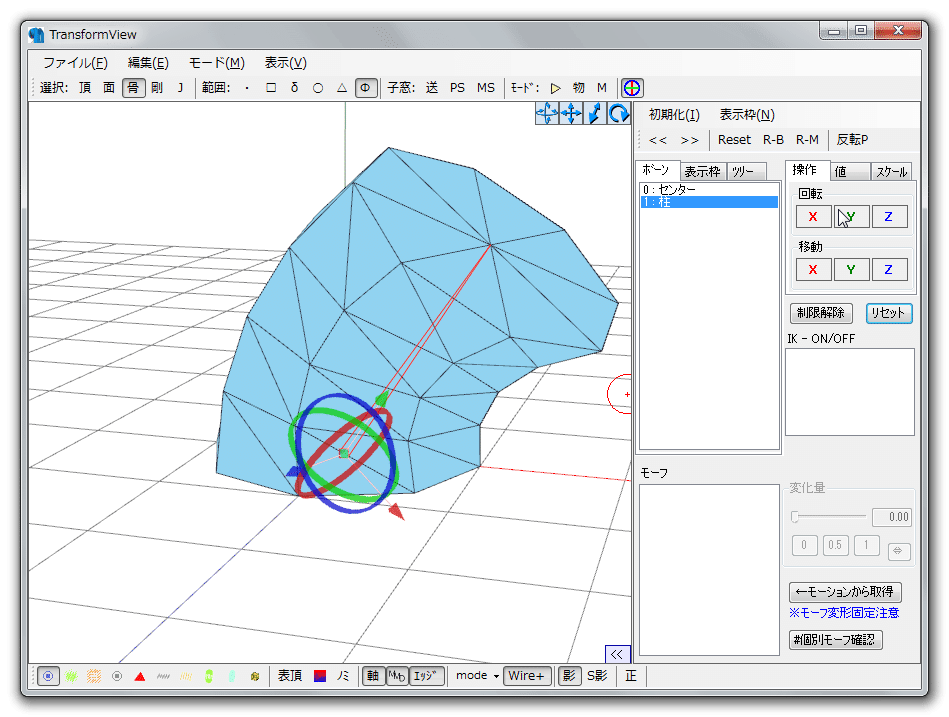The image size is (949, 717).
Task: Click the rotation (回転) X button
Action: 813,217
